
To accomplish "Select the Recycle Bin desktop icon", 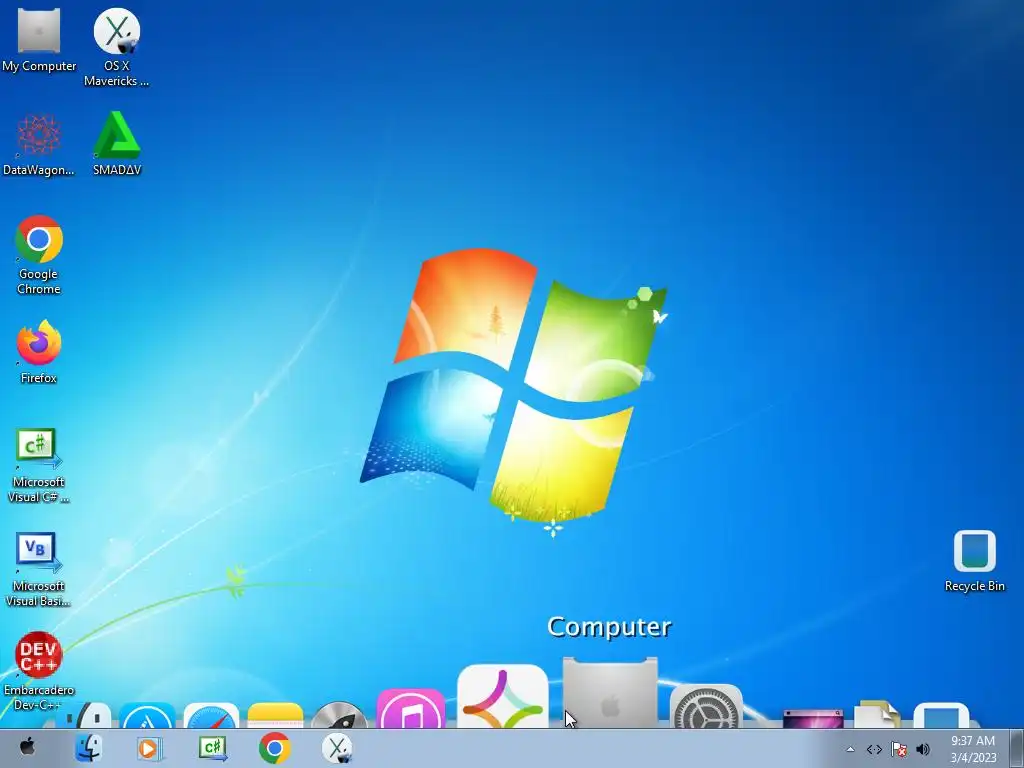I will (x=974, y=562).
